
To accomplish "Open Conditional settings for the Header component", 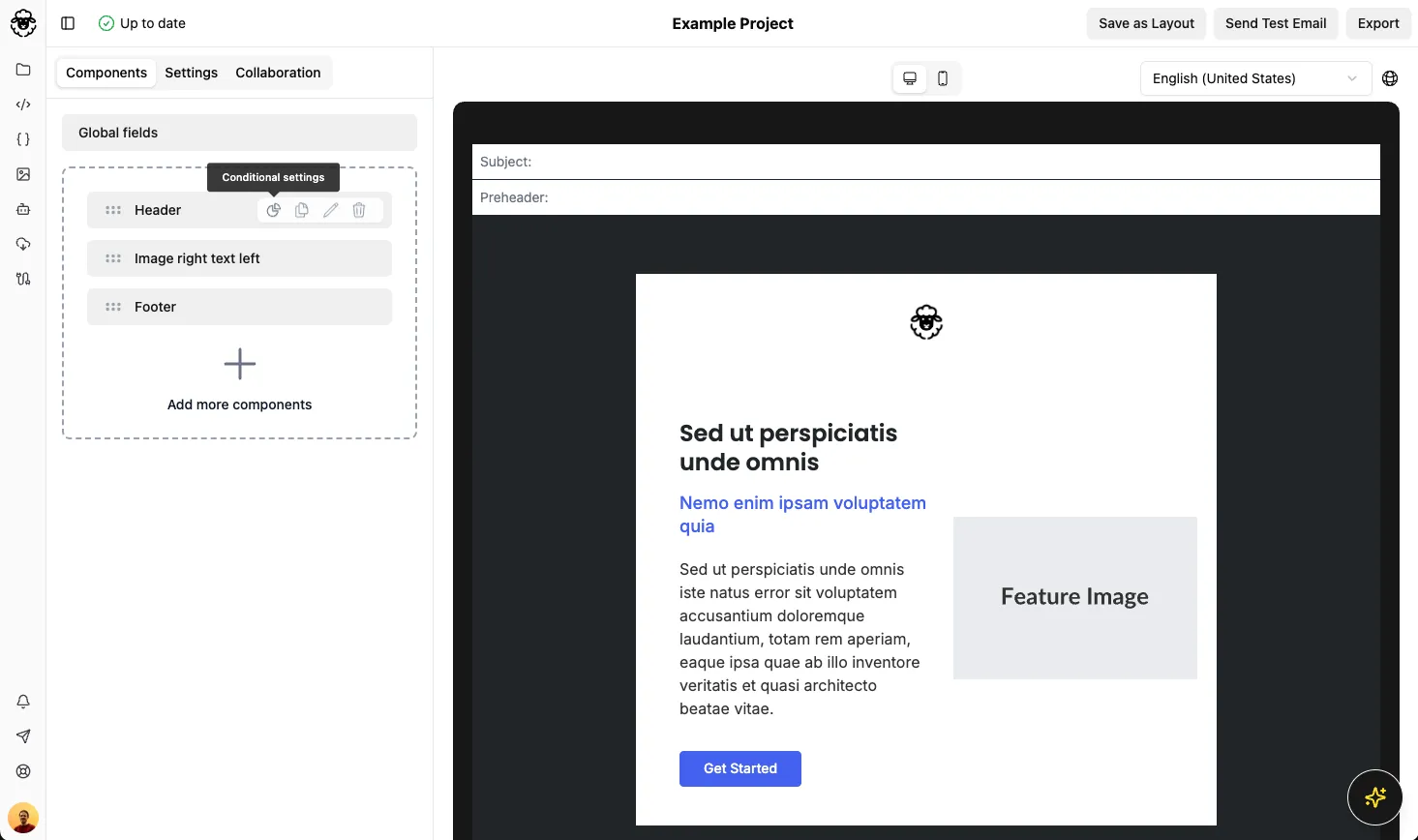I will tap(274, 210).
